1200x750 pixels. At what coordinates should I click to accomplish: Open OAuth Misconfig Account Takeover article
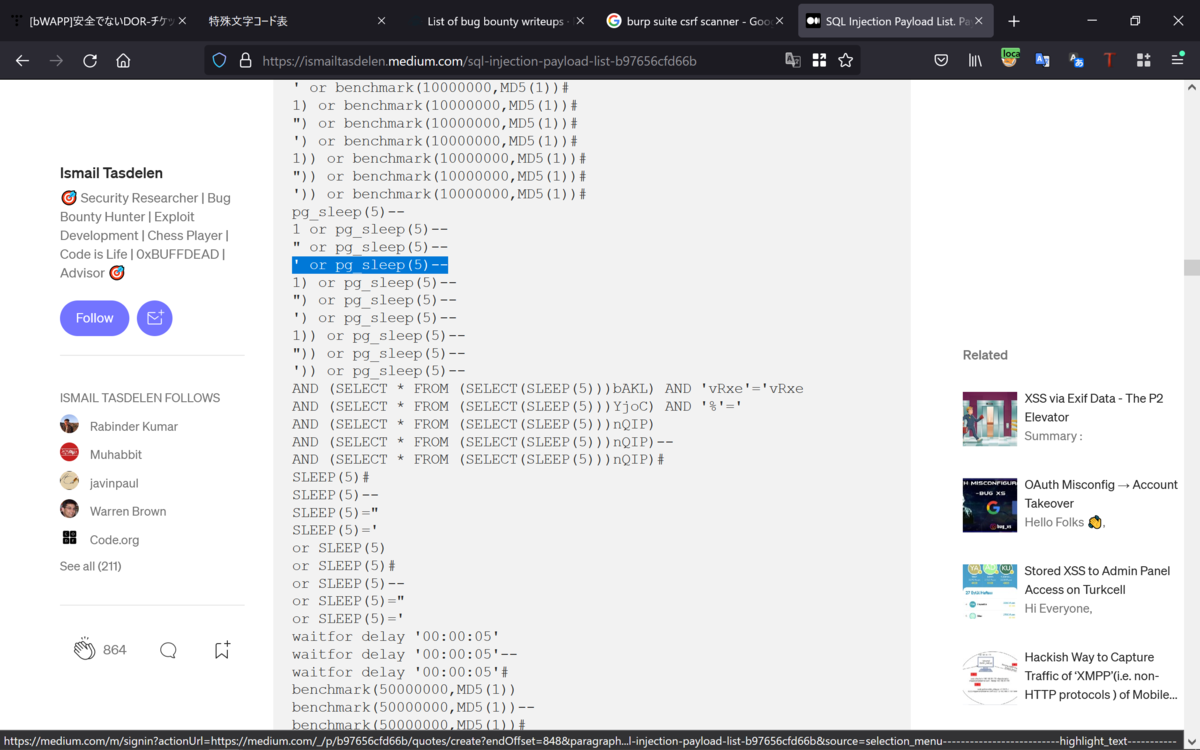pos(1101,494)
